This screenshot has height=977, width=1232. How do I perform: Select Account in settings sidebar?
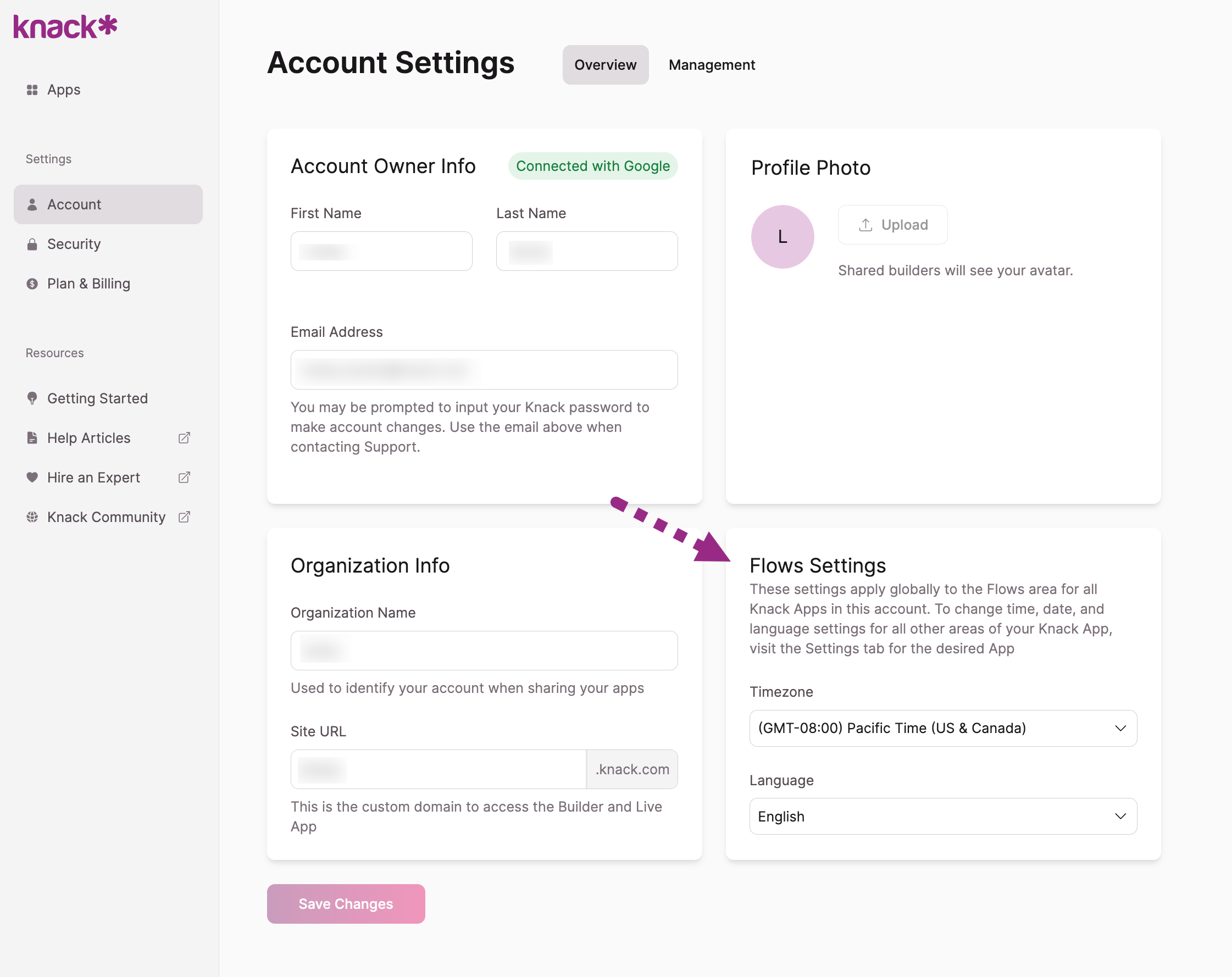108,204
